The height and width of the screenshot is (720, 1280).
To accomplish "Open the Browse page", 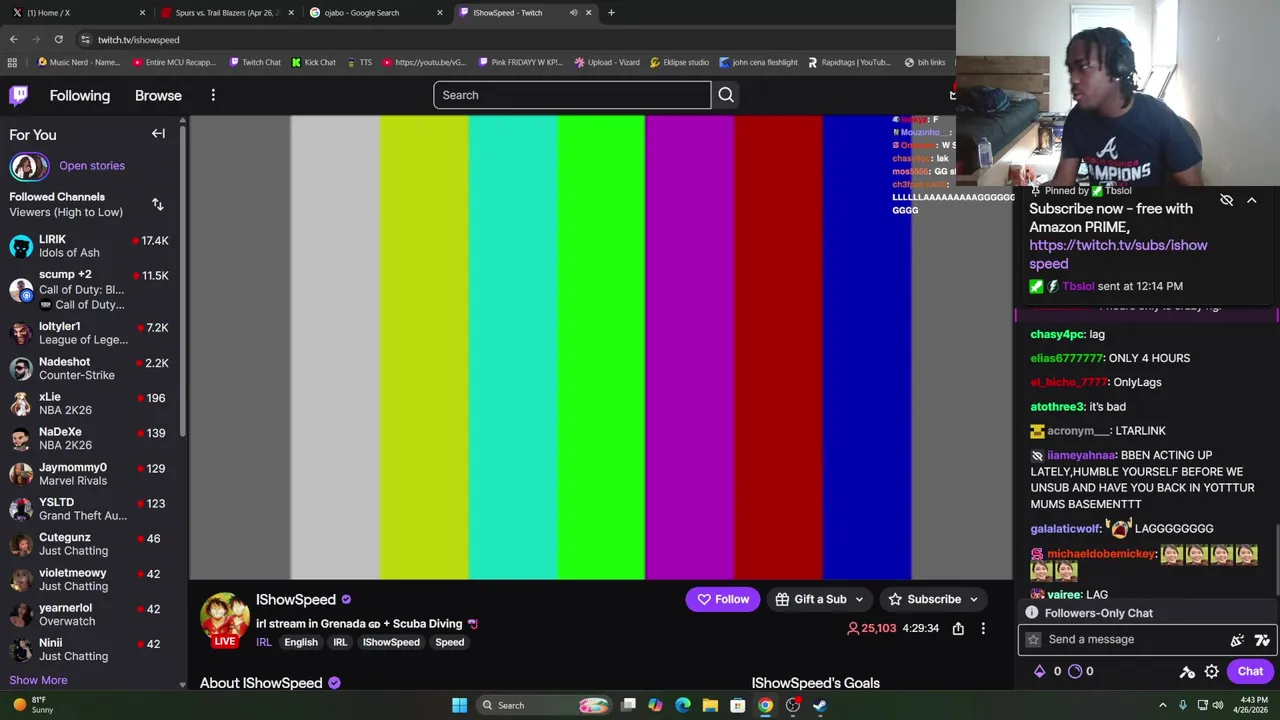I will (x=158, y=95).
